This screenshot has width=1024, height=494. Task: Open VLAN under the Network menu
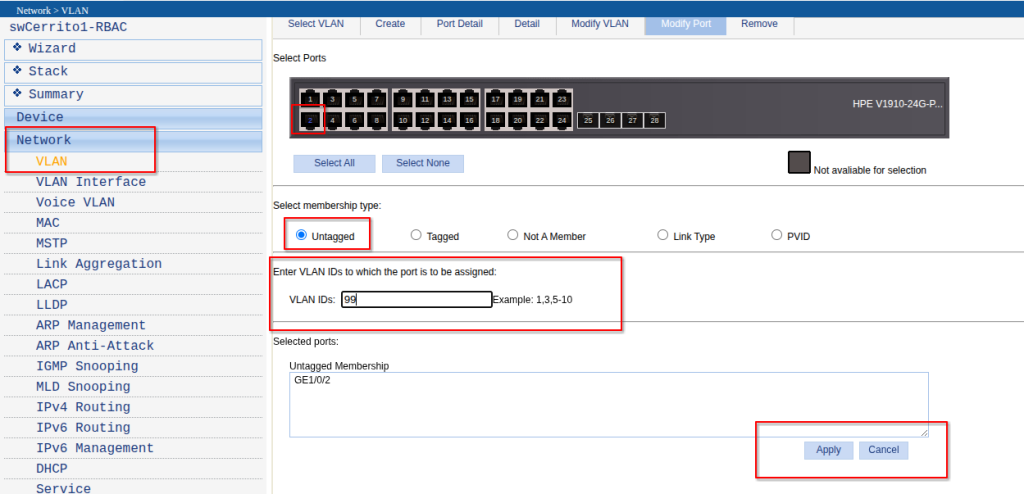(x=52, y=161)
